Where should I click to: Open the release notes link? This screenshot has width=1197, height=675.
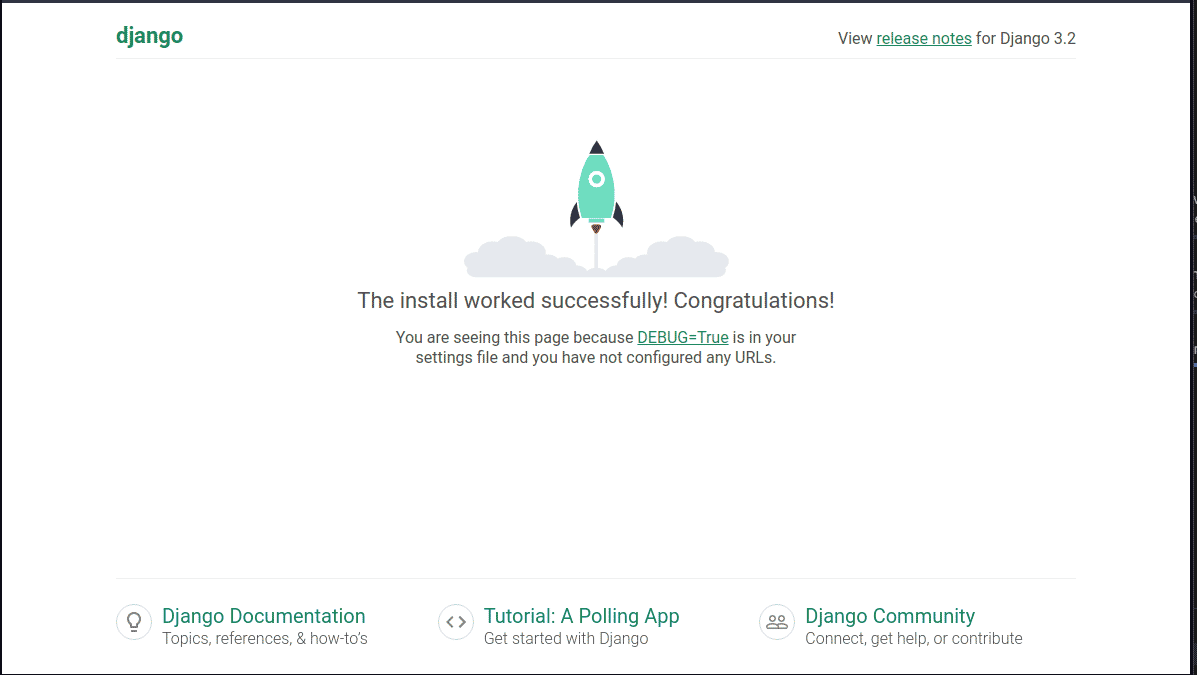[924, 38]
